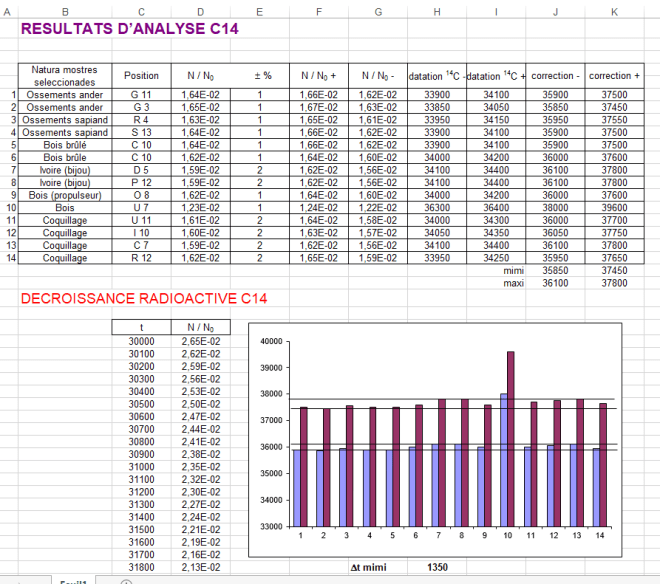The height and width of the screenshot is (584, 660).
Task: Select position cell 'S 13'
Action: 141,132
